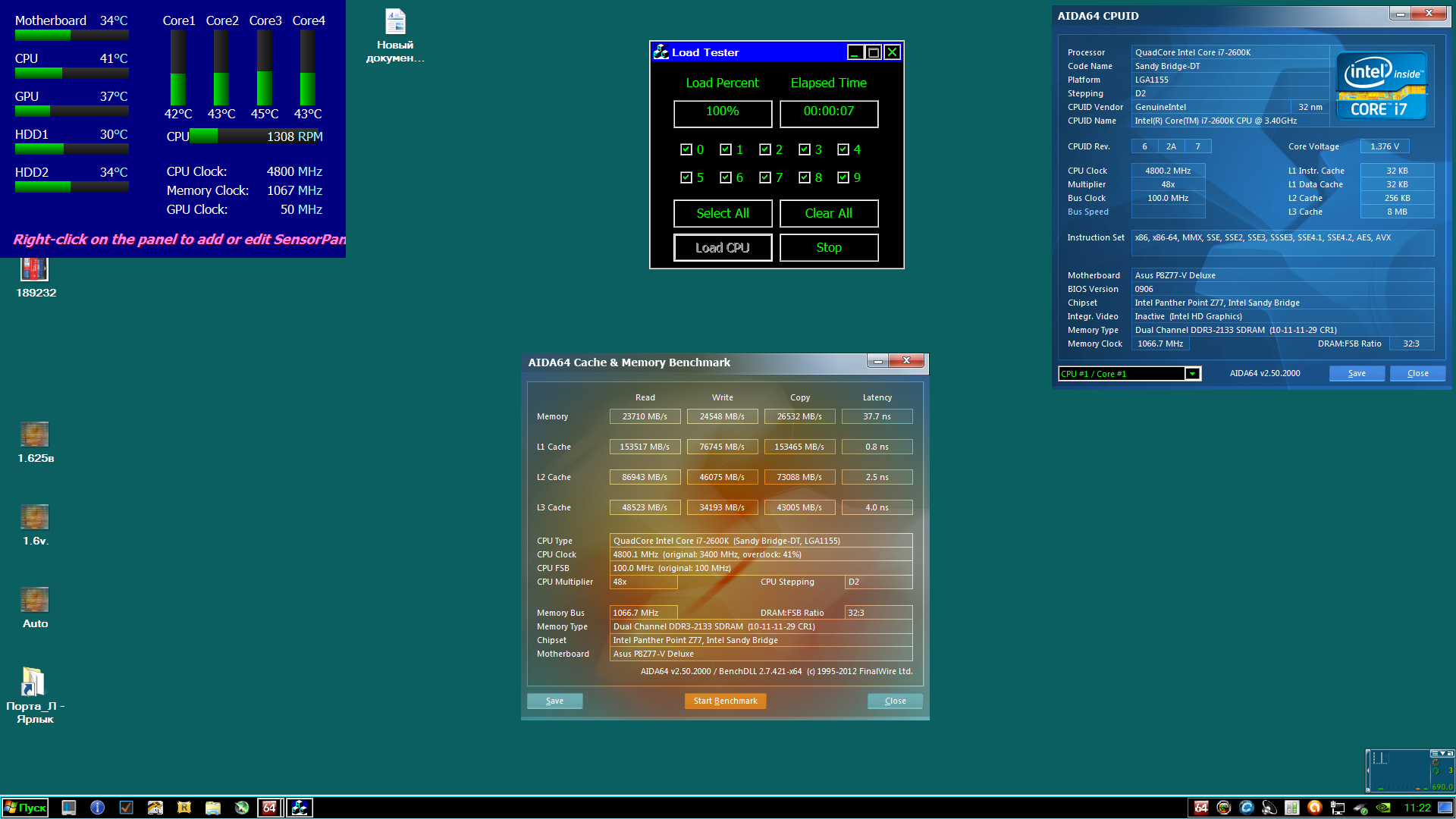Open the 189232 desktop icon
1456x819 pixels.
(35, 278)
